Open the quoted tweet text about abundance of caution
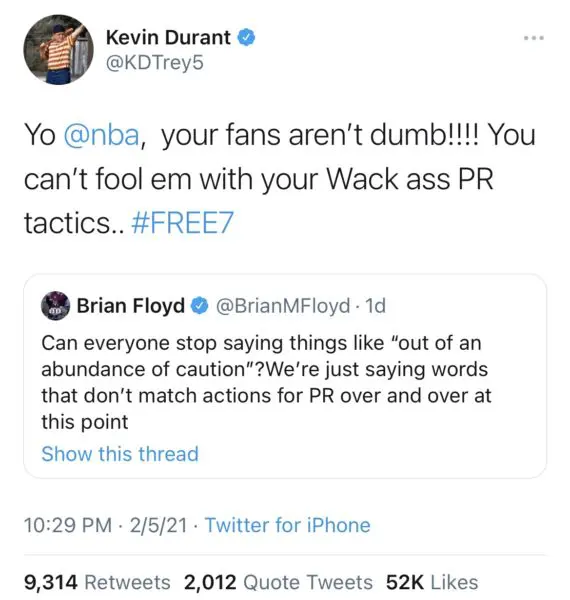570x600 pixels. tap(266, 382)
